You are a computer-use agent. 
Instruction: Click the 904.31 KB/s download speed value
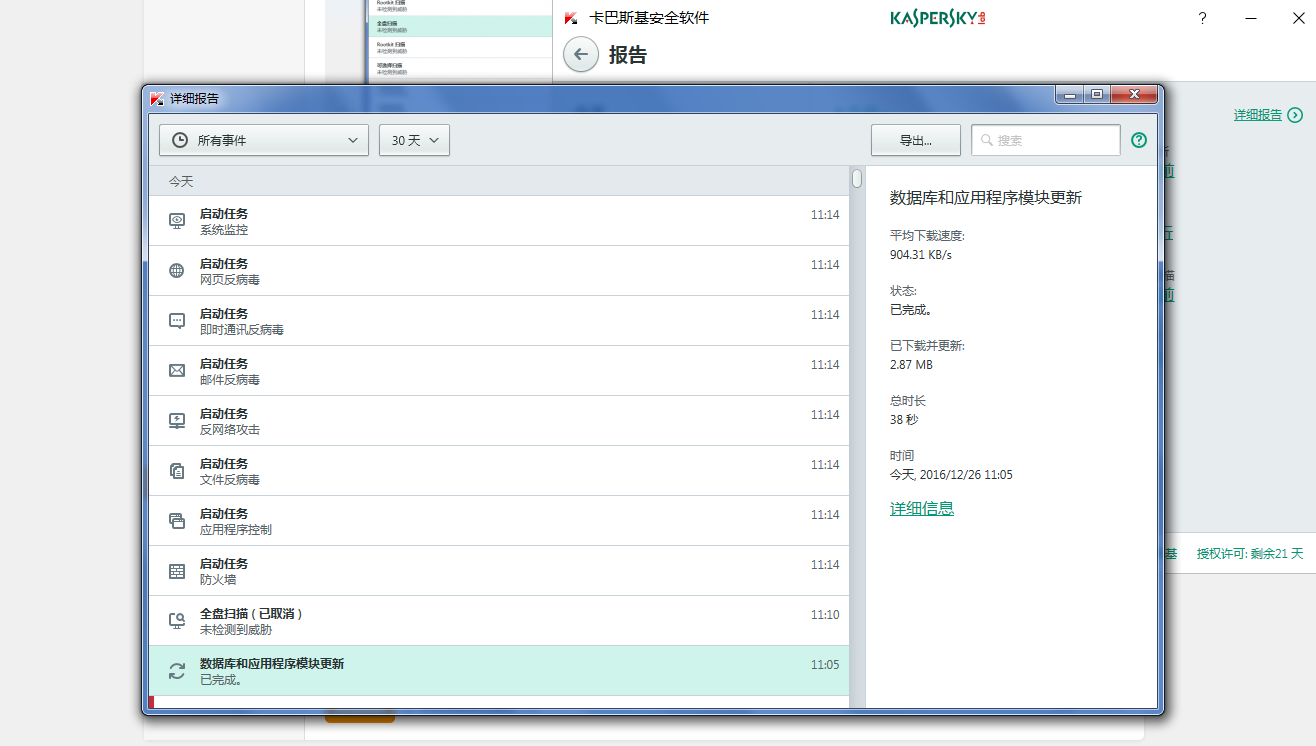click(921, 255)
